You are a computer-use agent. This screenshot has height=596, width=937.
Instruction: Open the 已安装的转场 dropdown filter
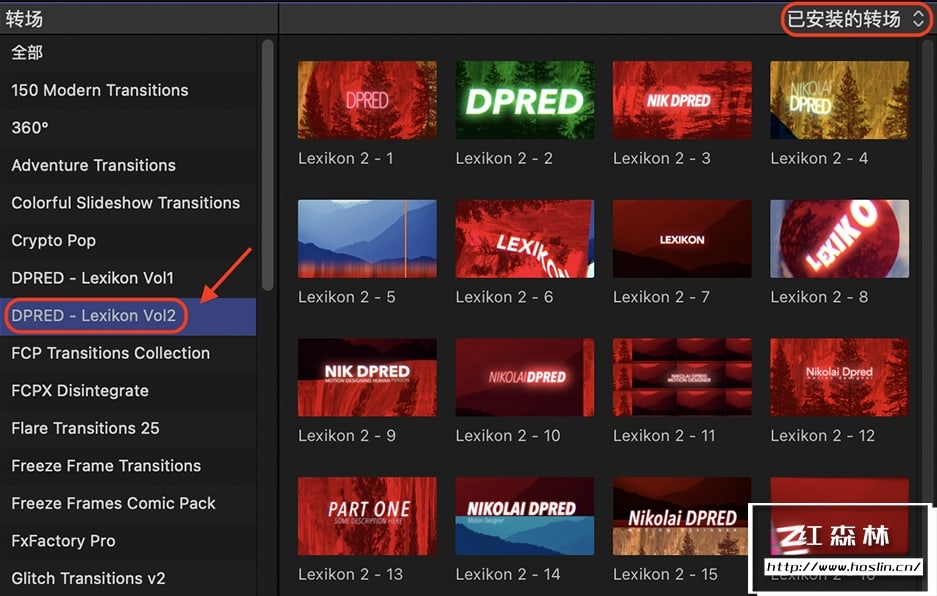click(856, 19)
